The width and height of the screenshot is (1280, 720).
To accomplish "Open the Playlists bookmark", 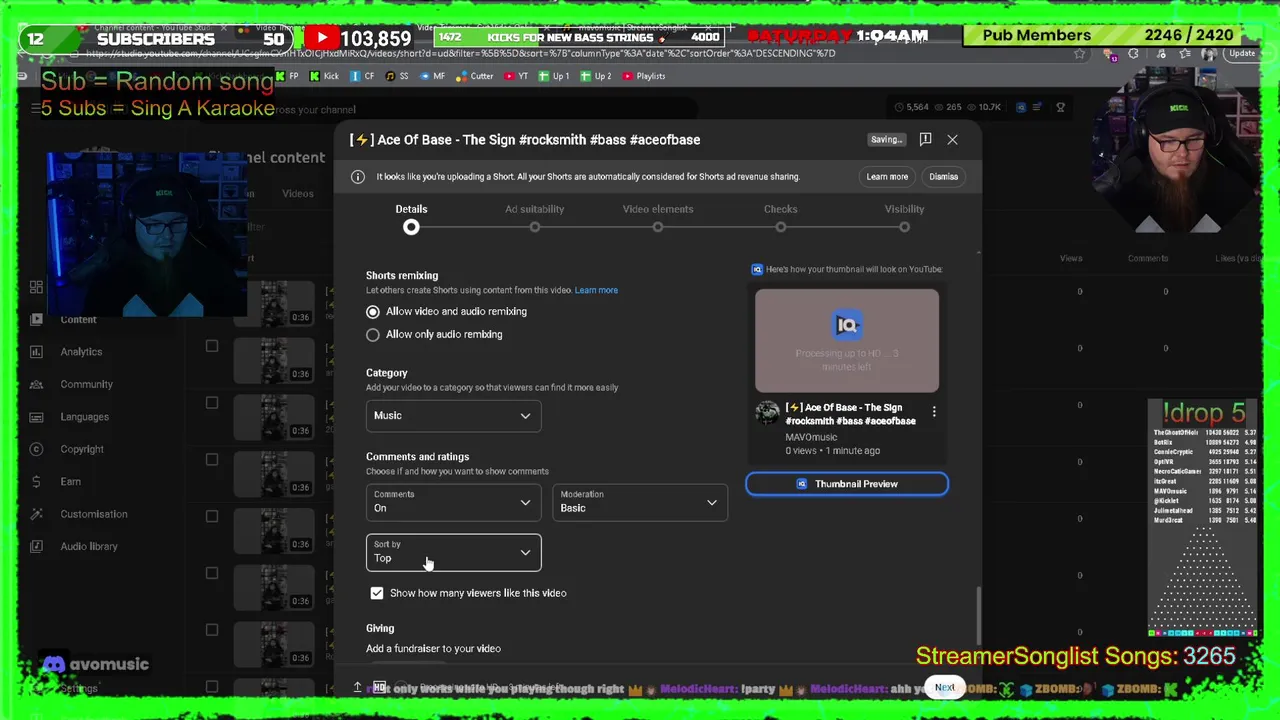I will (x=644, y=76).
